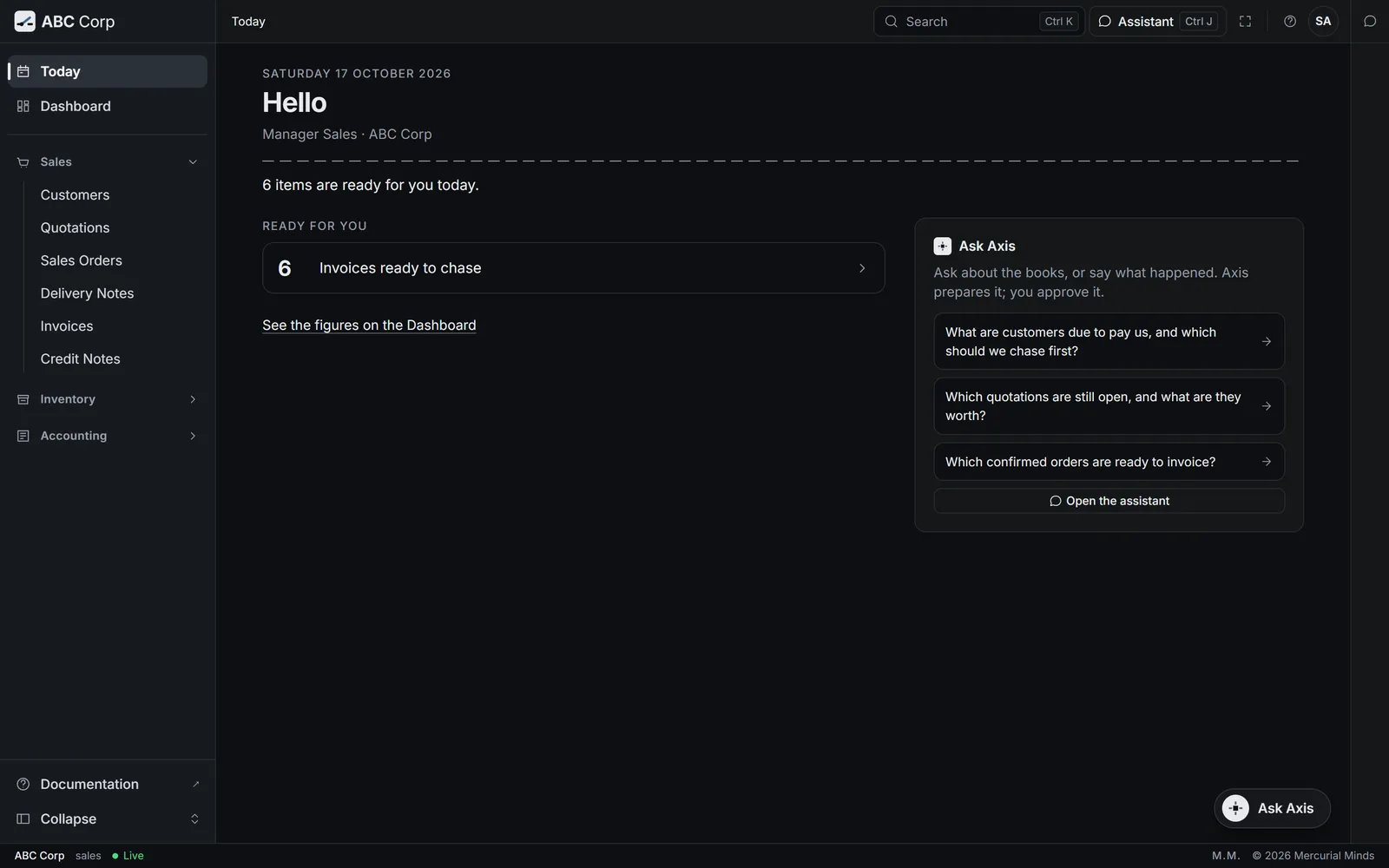Open Quotations in the sidebar
Screen dimensions: 1389x868
75,227
